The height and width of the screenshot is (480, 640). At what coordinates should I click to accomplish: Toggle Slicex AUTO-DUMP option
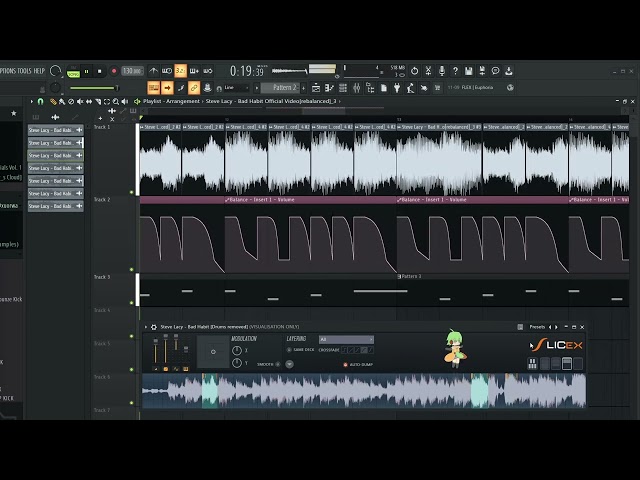pos(358,364)
